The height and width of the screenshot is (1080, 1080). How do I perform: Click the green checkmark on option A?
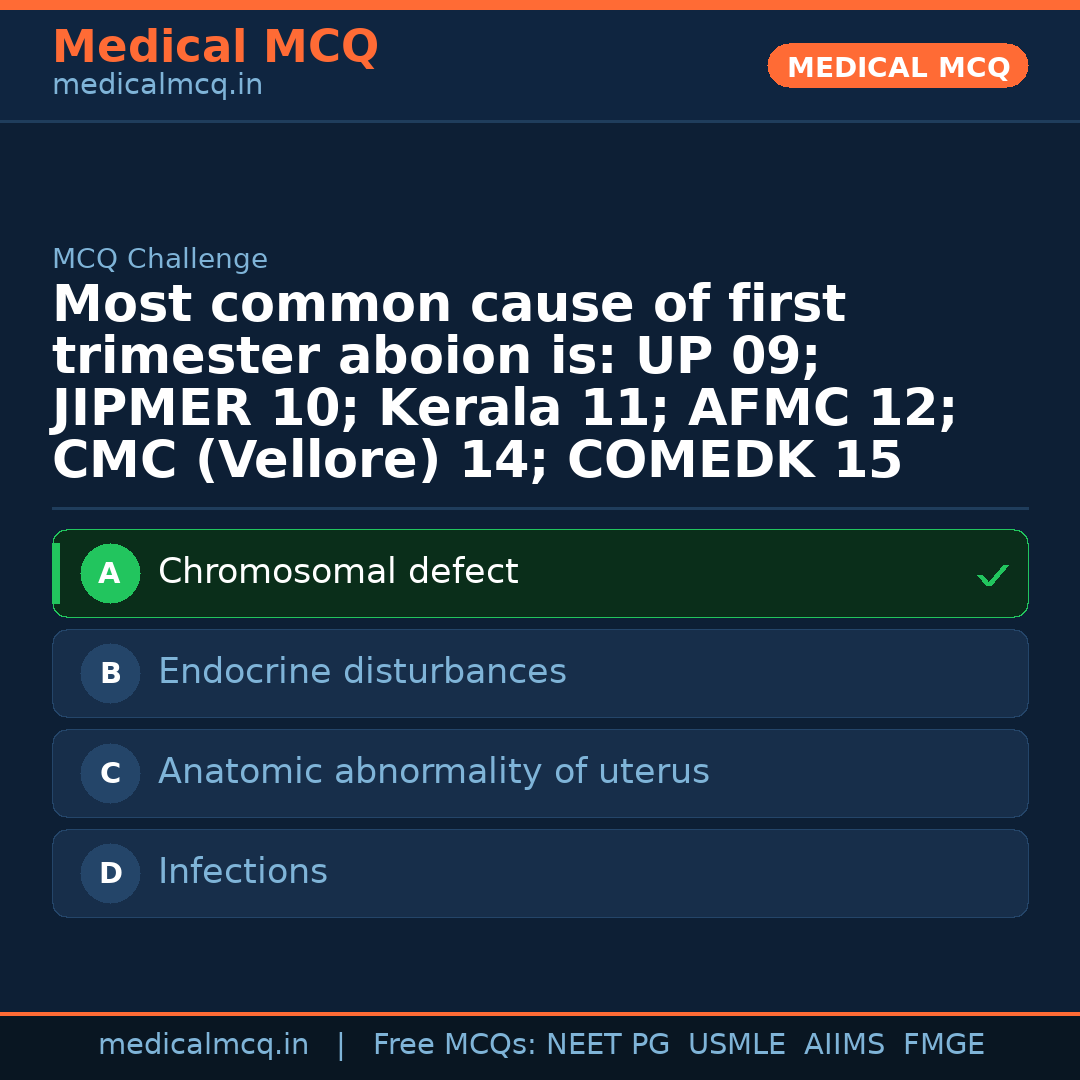tap(992, 575)
